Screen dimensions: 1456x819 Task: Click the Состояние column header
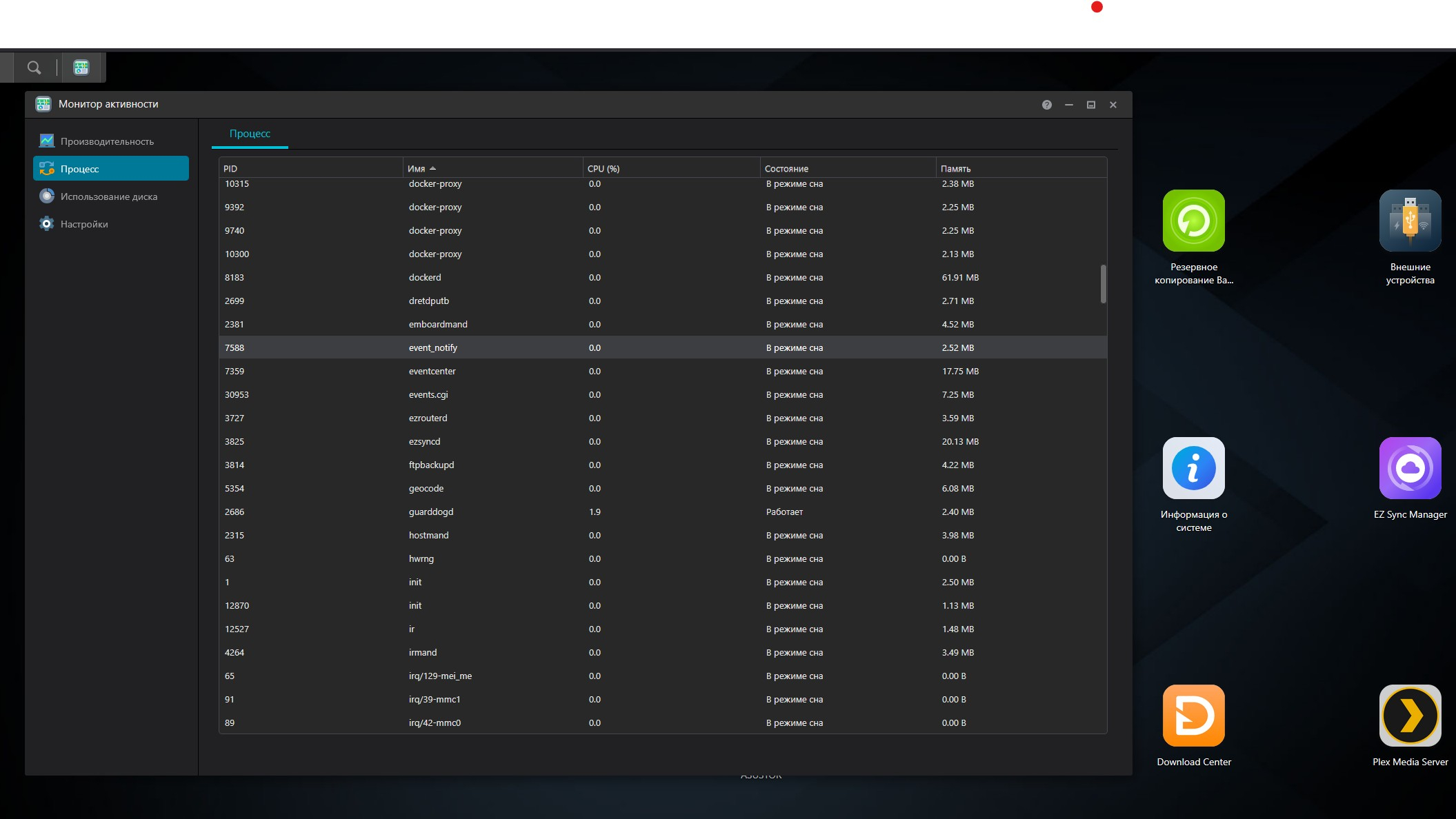(x=786, y=169)
